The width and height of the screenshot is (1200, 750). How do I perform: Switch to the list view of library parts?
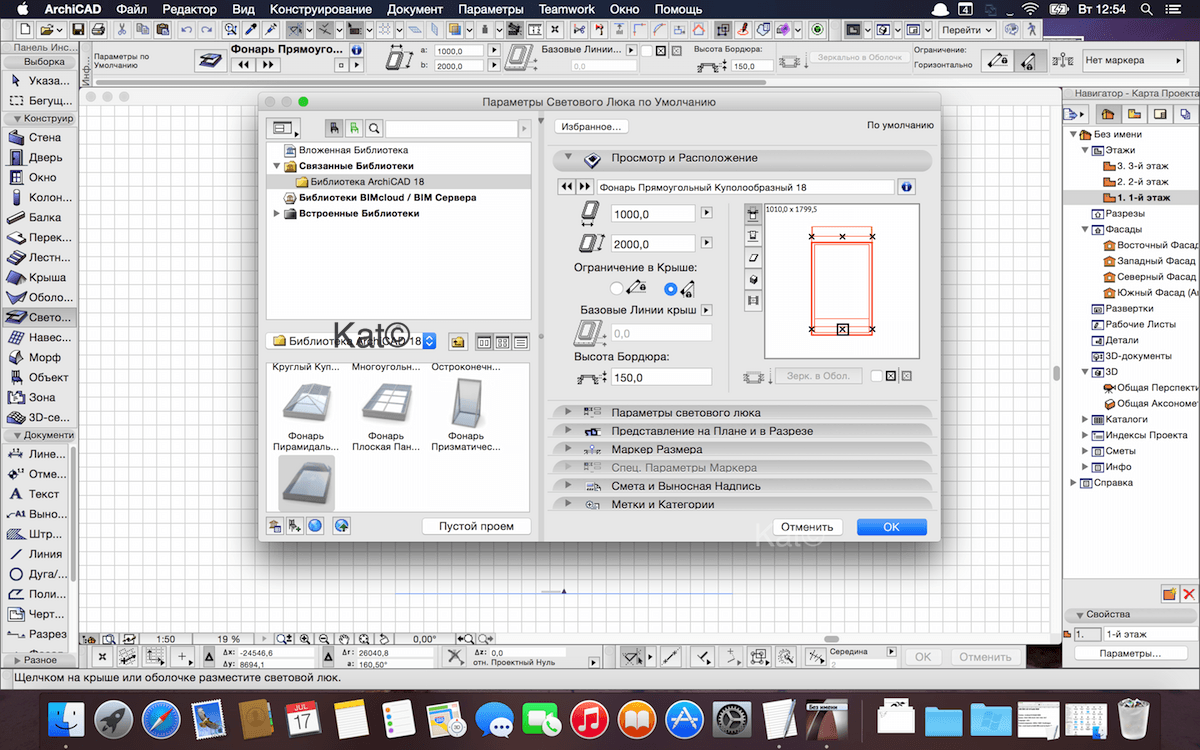(521, 342)
